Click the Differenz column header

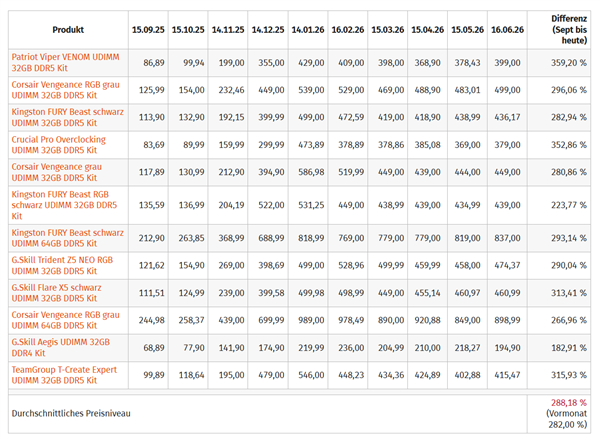(x=569, y=29)
